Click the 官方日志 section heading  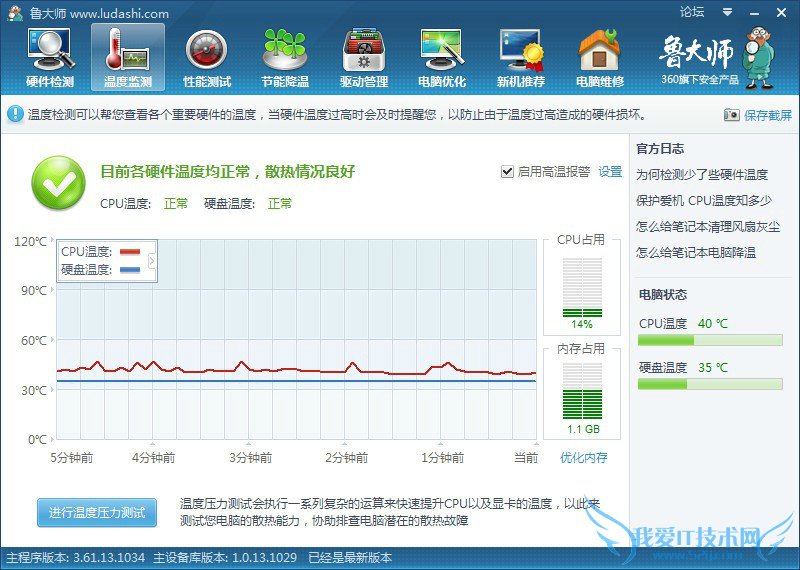coord(660,148)
